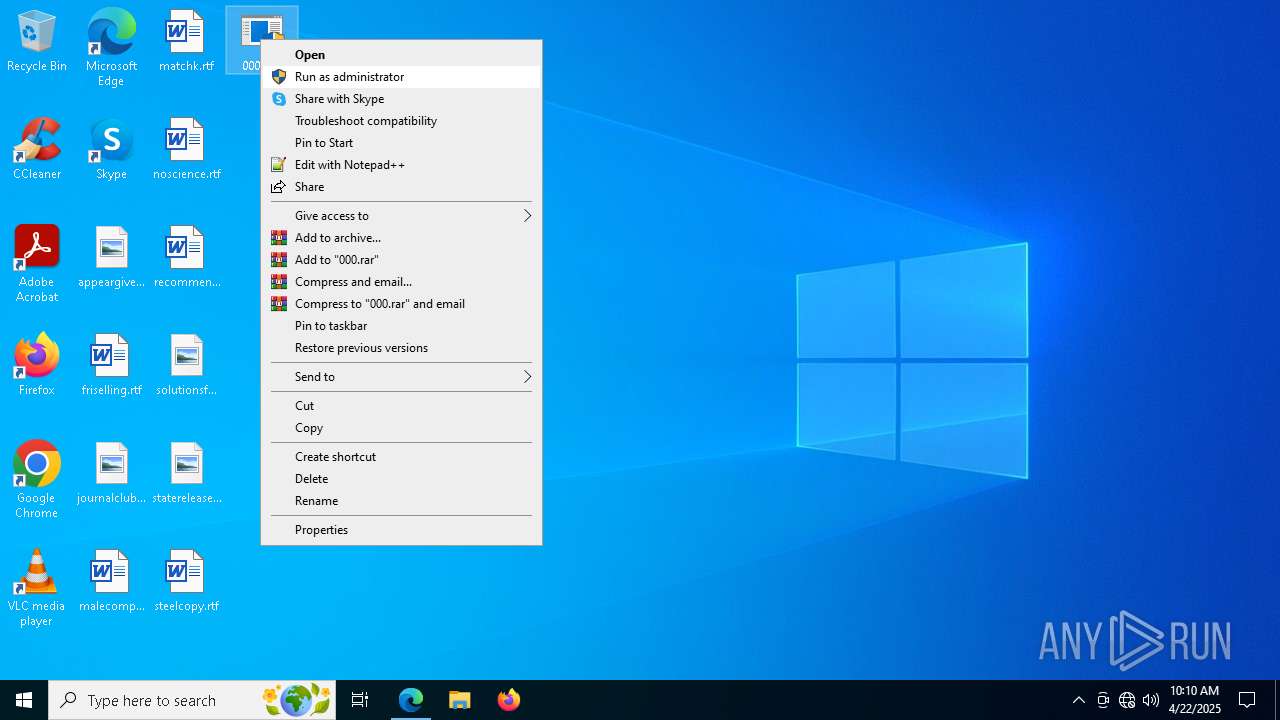Select the Firefox desktop shortcut
The height and width of the screenshot is (720, 1280).
[37, 365]
